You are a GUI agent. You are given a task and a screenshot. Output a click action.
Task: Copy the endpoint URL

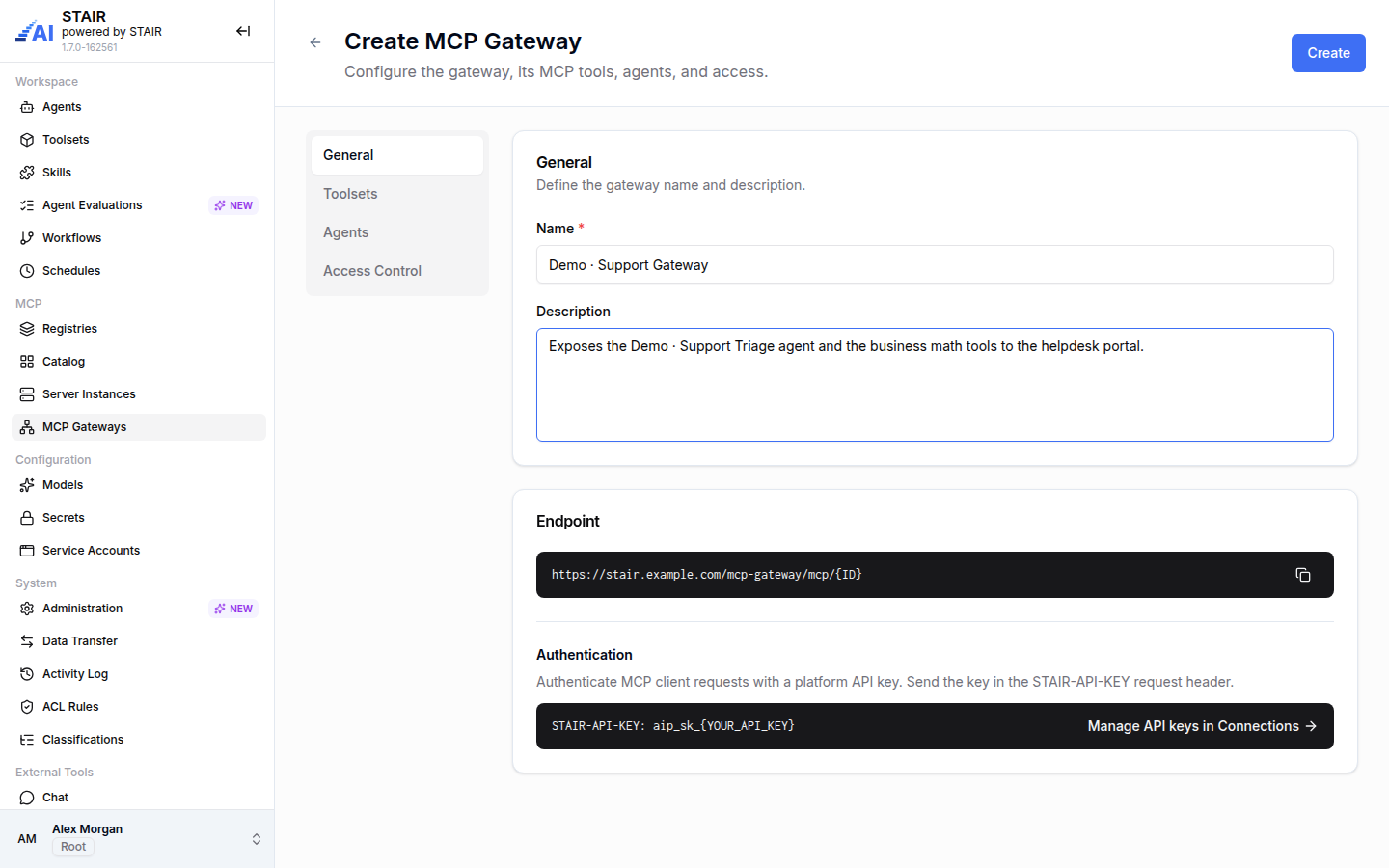click(1303, 575)
